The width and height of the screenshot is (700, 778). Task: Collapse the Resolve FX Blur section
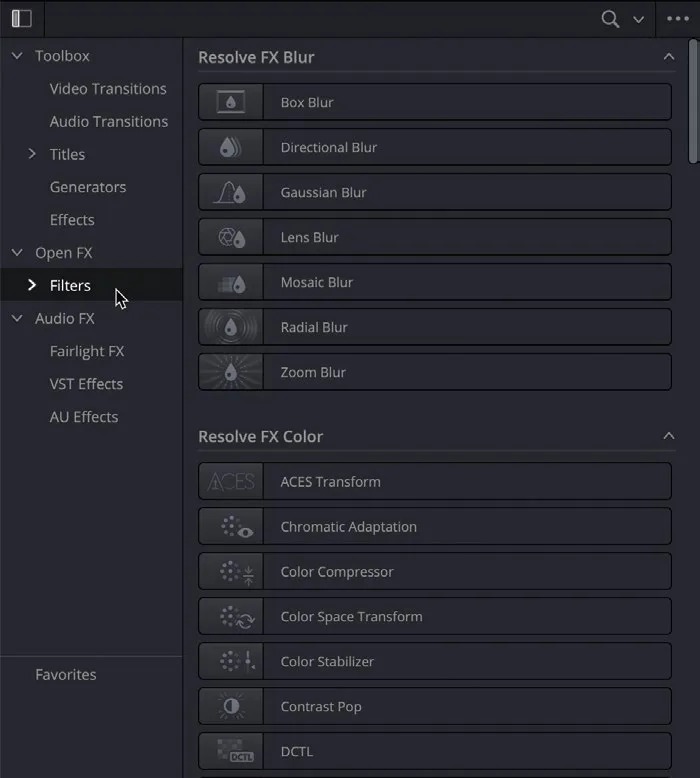pyautogui.click(x=669, y=57)
